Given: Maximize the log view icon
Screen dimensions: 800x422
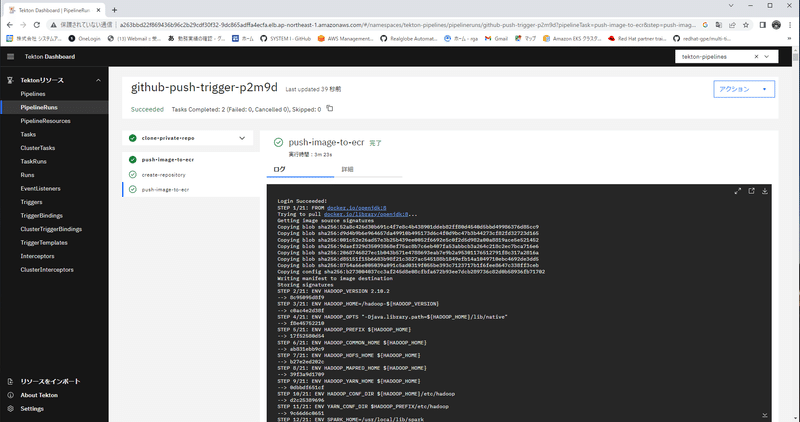Looking at the screenshot, I should (x=737, y=191).
